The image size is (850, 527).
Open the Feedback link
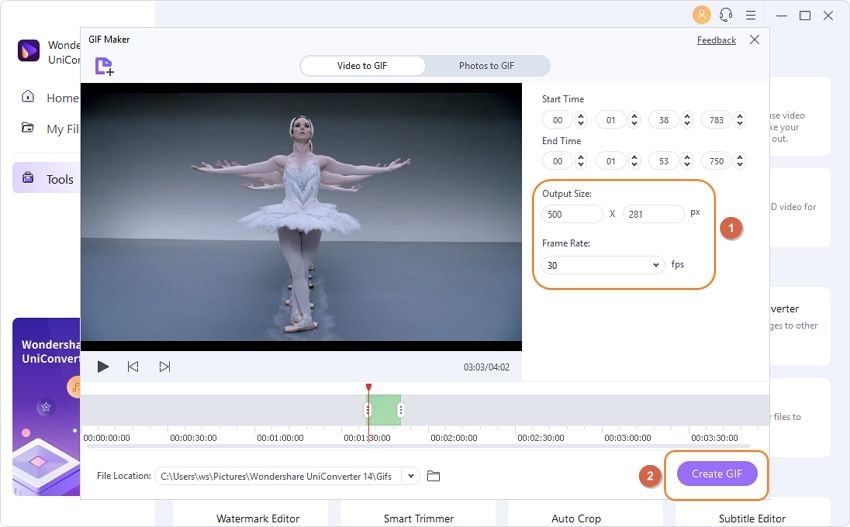716,40
